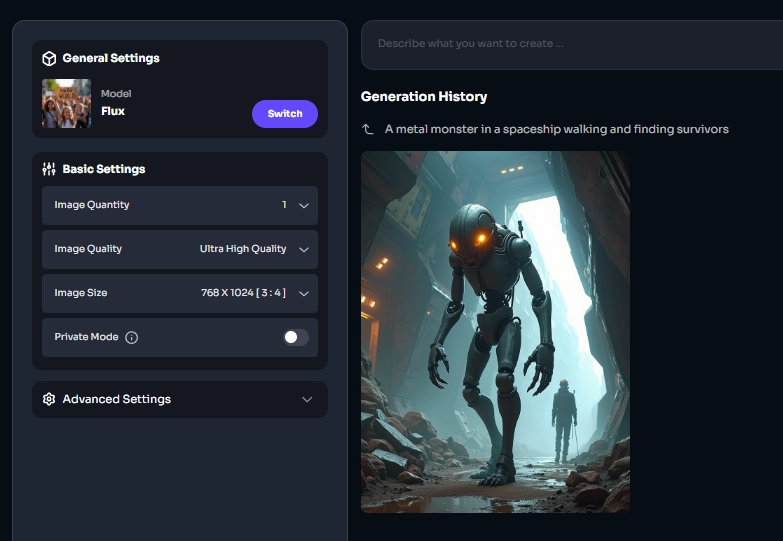
Task: Click the metal monster prompt text
Action: click(x=556, y=129)
